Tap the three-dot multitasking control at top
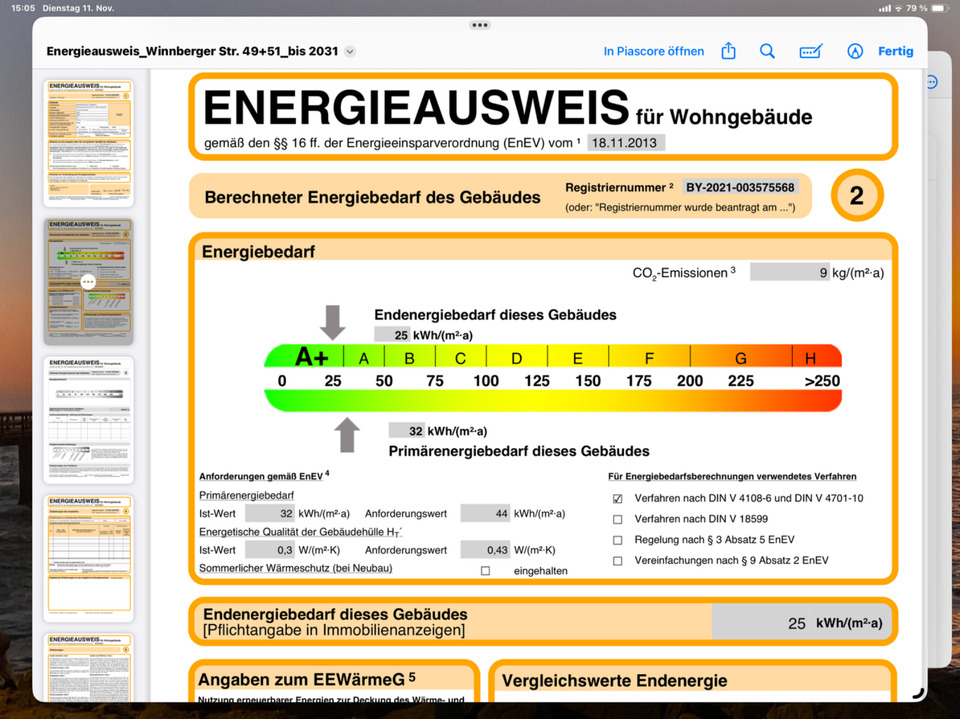The image size is (960, 719). pos(480,25)
